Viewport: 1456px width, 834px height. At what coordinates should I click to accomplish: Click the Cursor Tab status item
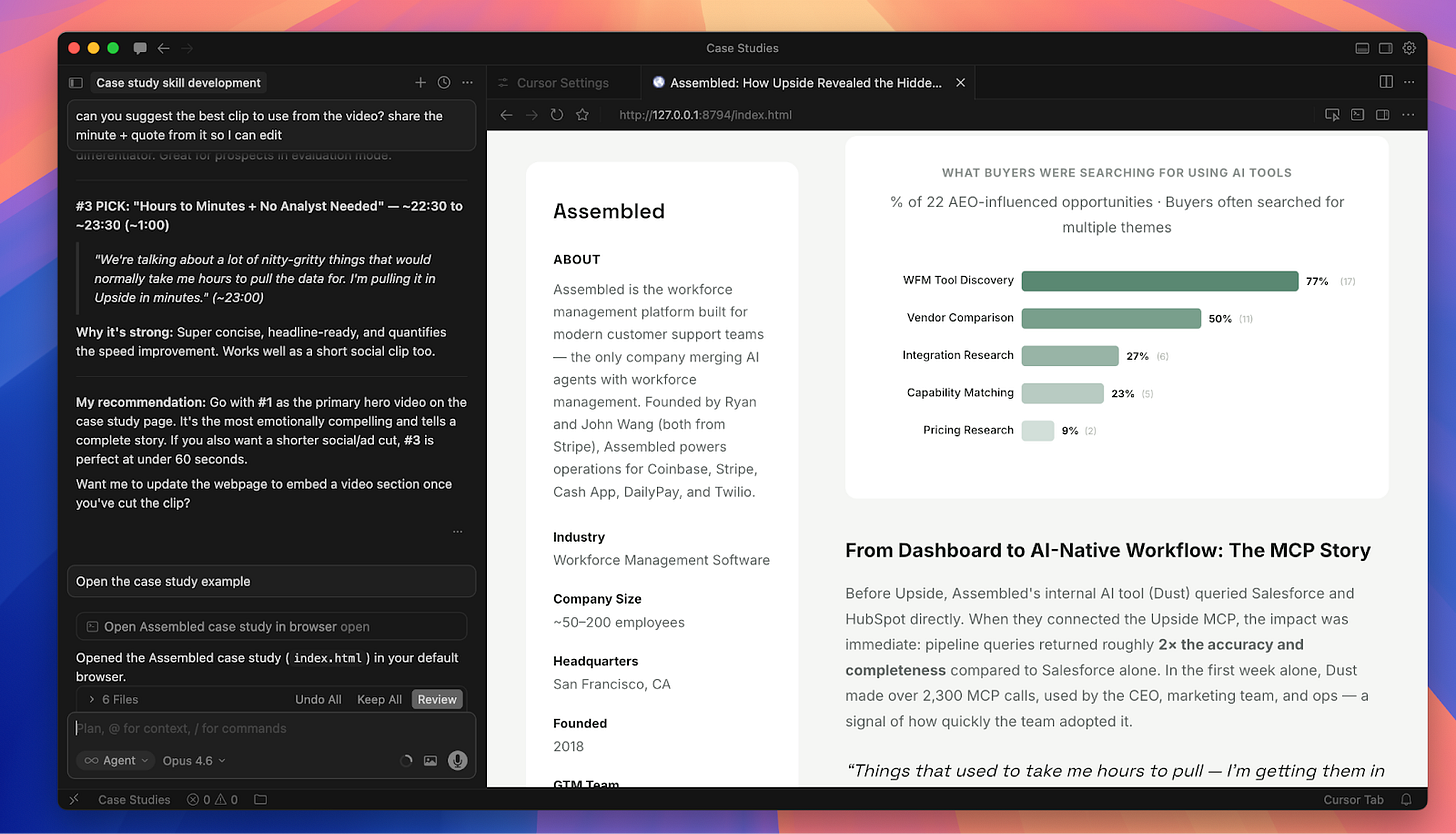coord(1354,800)
